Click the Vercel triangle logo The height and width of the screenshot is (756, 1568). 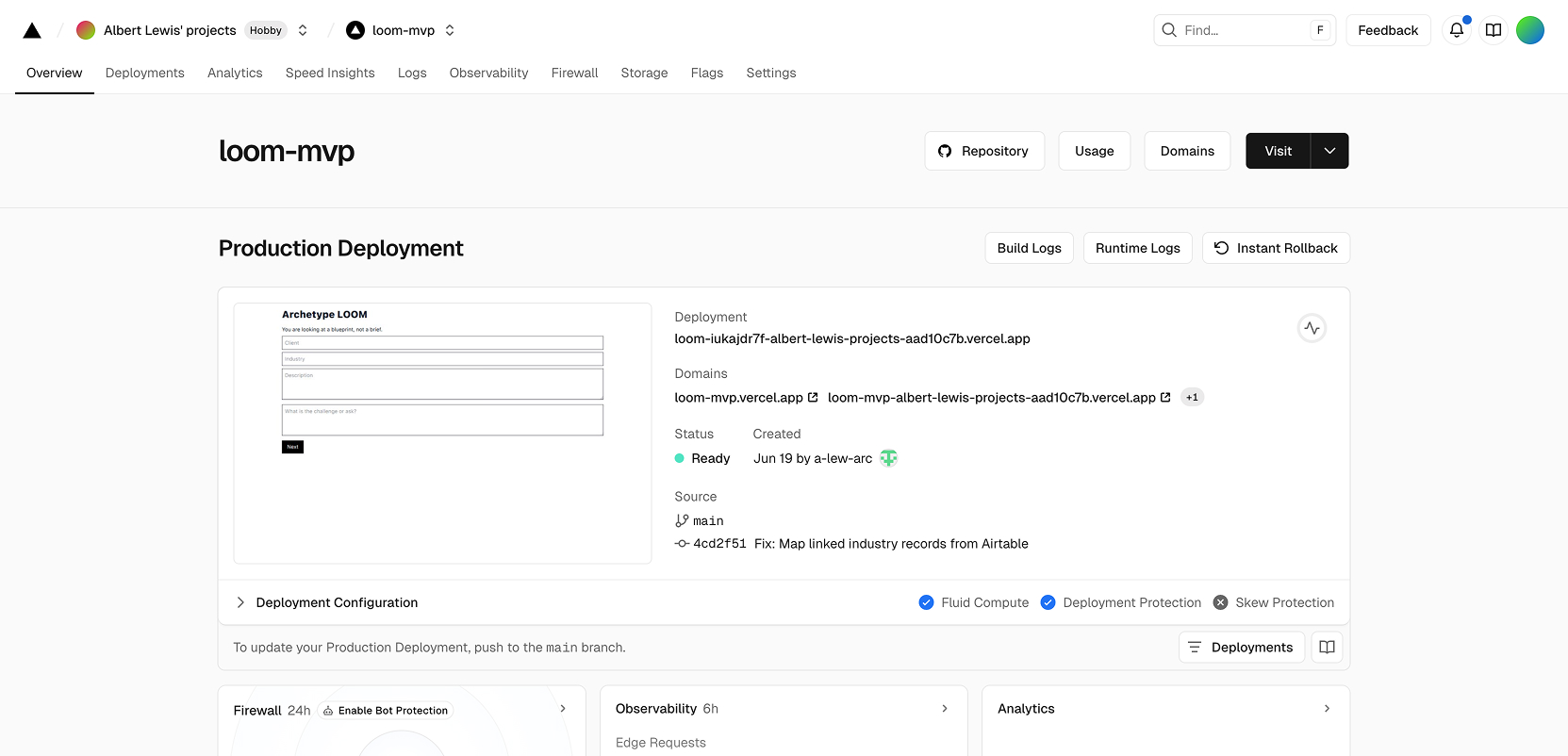click(x=32, y=30)
